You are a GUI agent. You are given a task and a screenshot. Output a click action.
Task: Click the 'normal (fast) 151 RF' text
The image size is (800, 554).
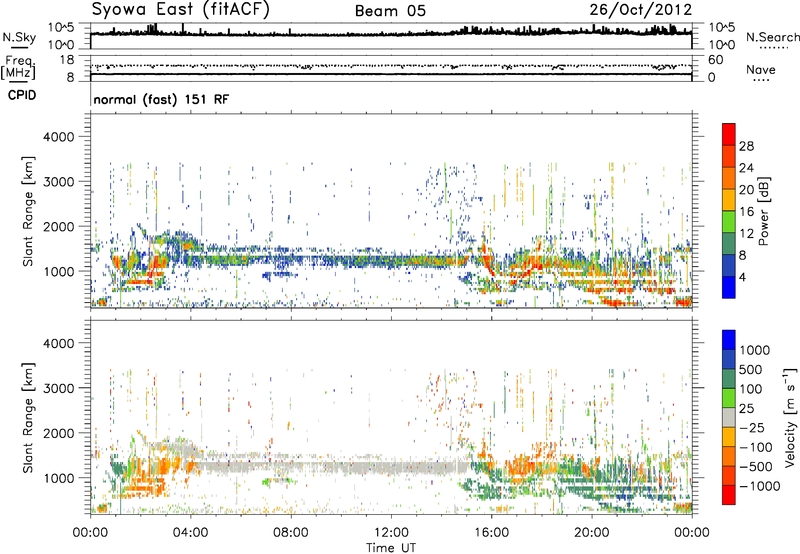click(x=161, y=99)
